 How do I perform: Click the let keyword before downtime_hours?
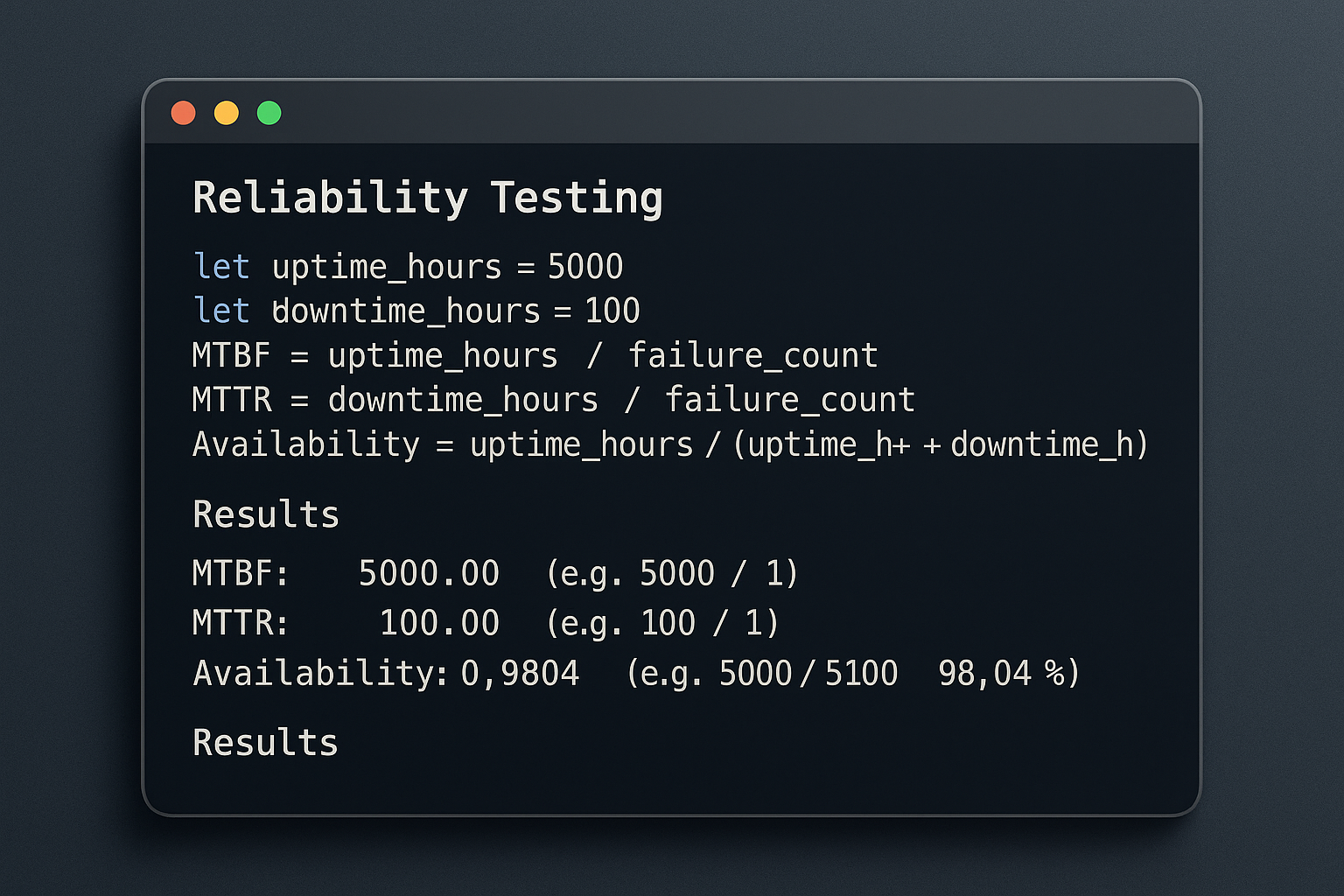221,311
